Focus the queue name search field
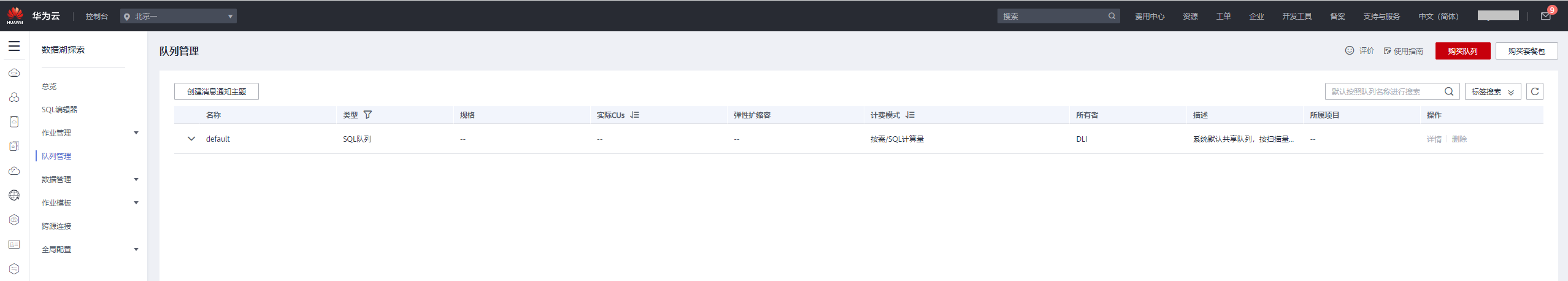 [1382, 91]
